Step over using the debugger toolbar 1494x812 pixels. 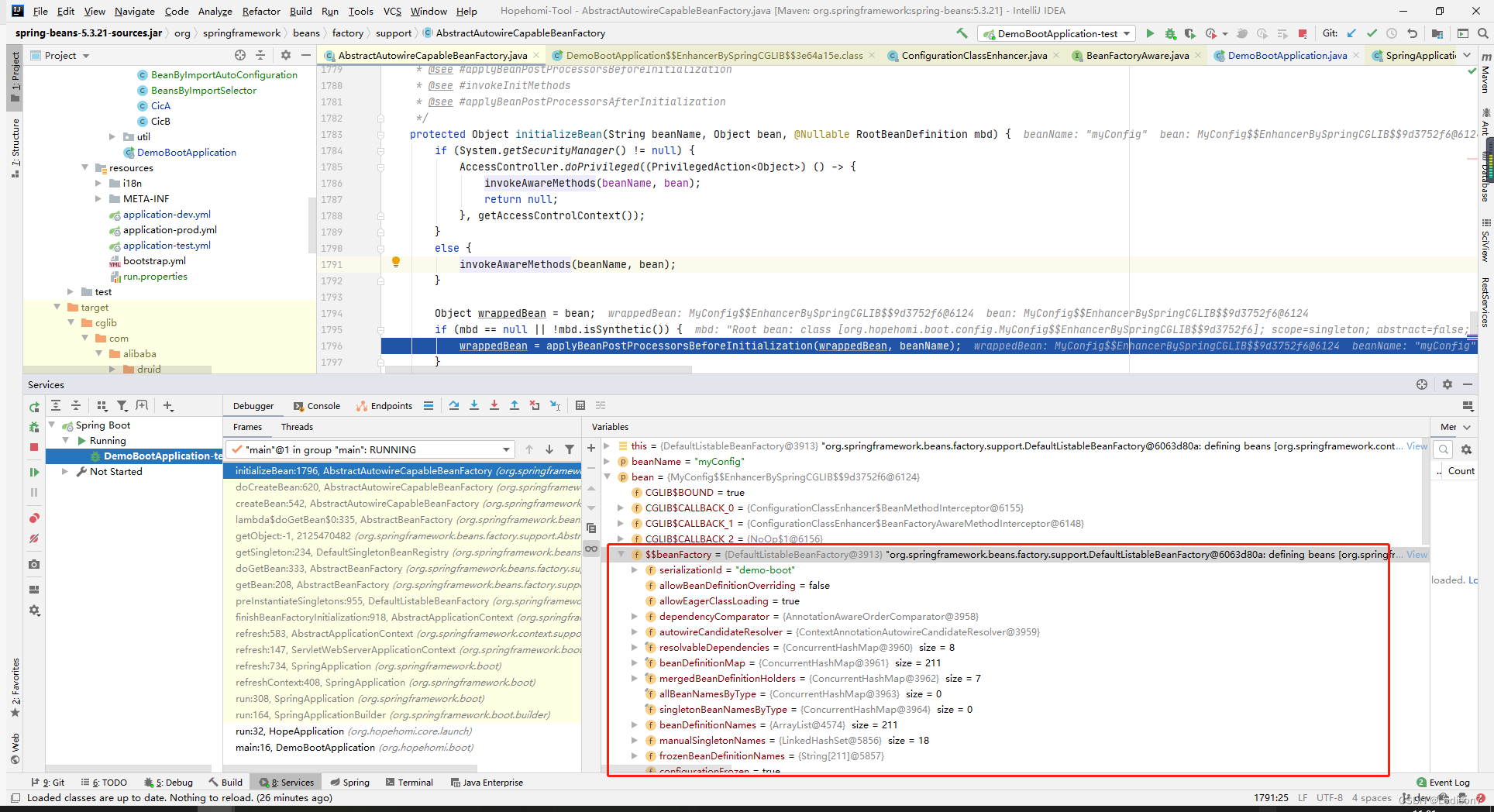(x=454, y=405)
